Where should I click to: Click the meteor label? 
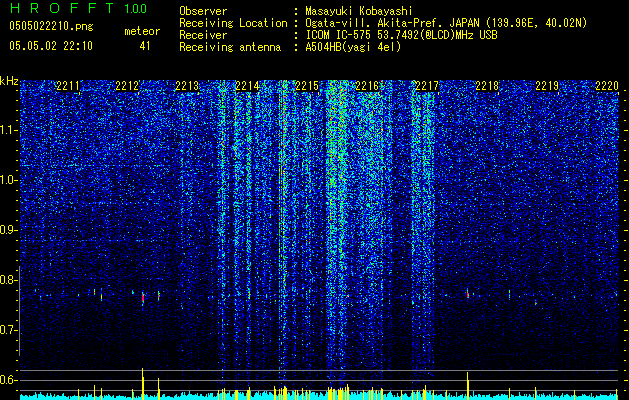pyautogui.click(x=142, y=31)
